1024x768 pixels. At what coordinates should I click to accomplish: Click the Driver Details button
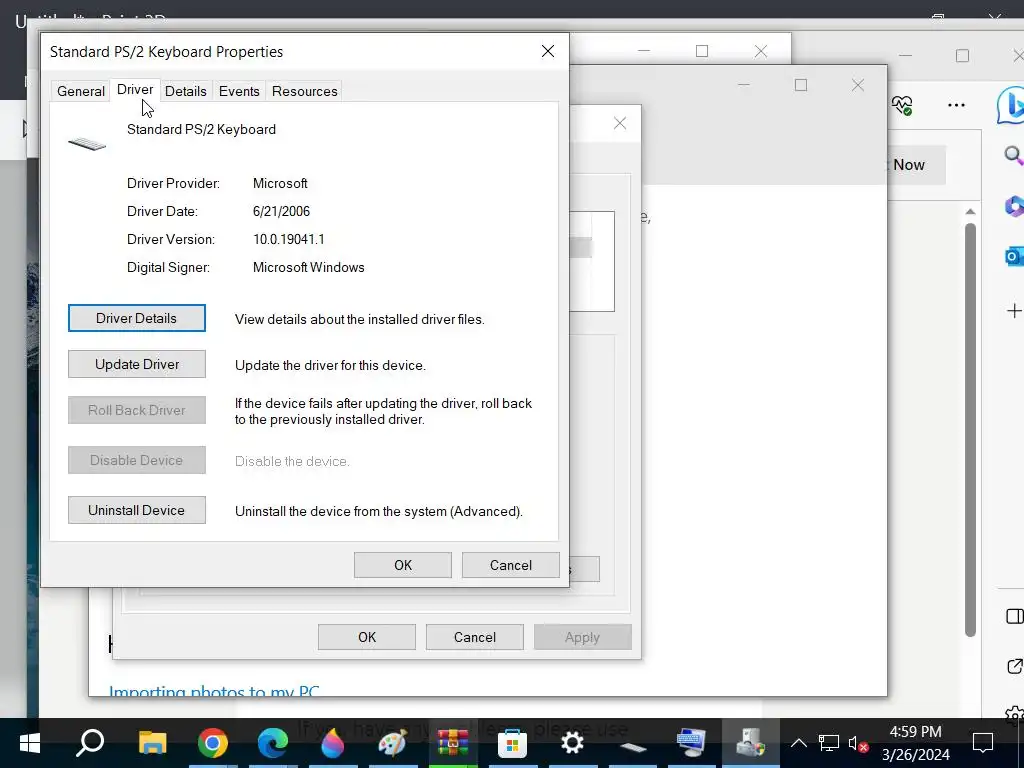[136, 318]
